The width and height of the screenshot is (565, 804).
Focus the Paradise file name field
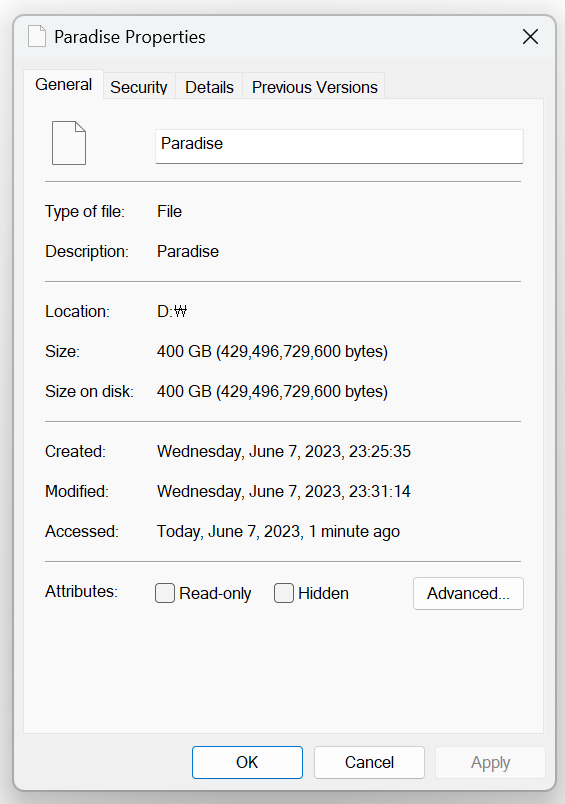tap(339, 147)
